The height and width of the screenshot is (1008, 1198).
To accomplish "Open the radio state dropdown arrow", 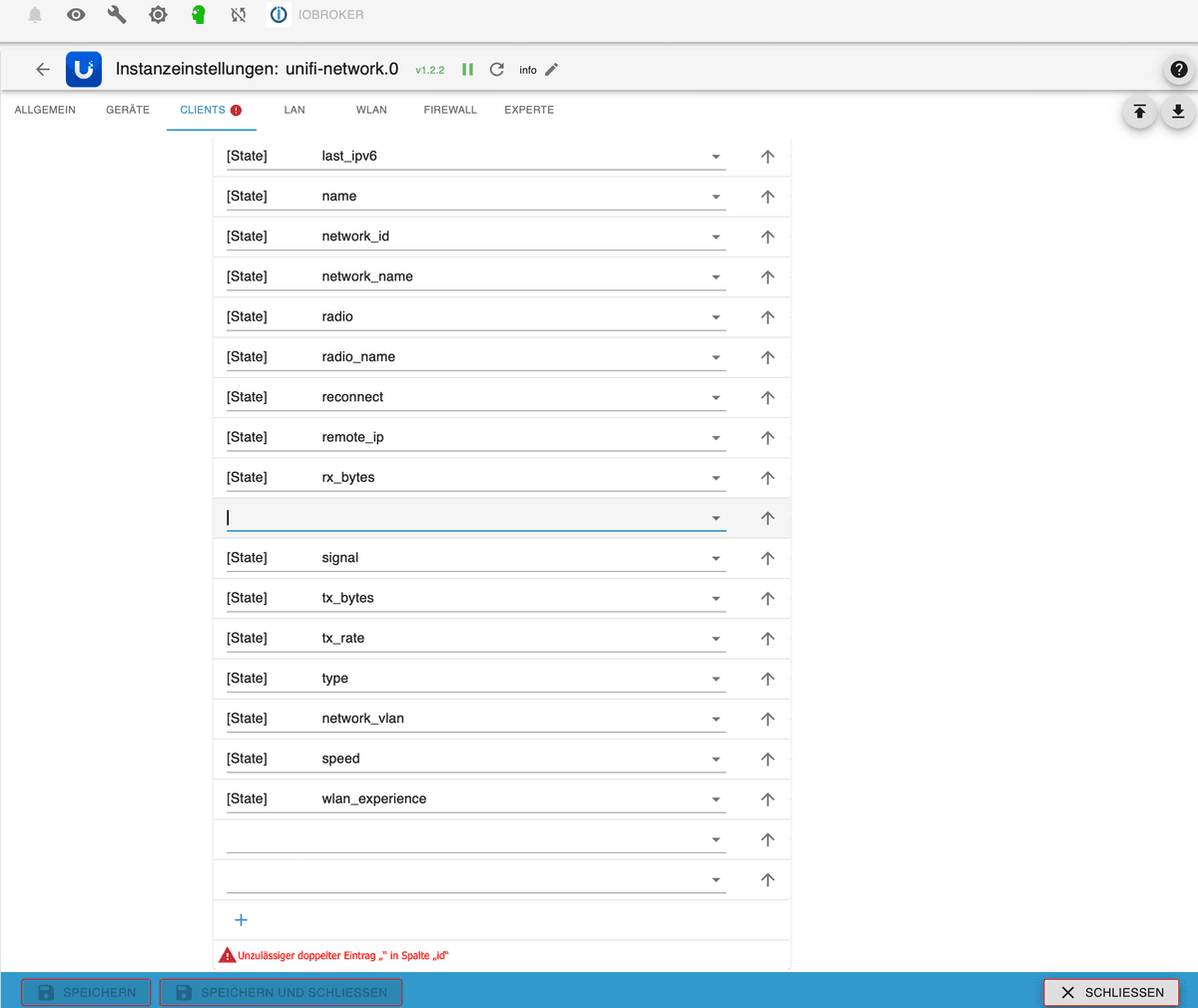I will point(716,317).
